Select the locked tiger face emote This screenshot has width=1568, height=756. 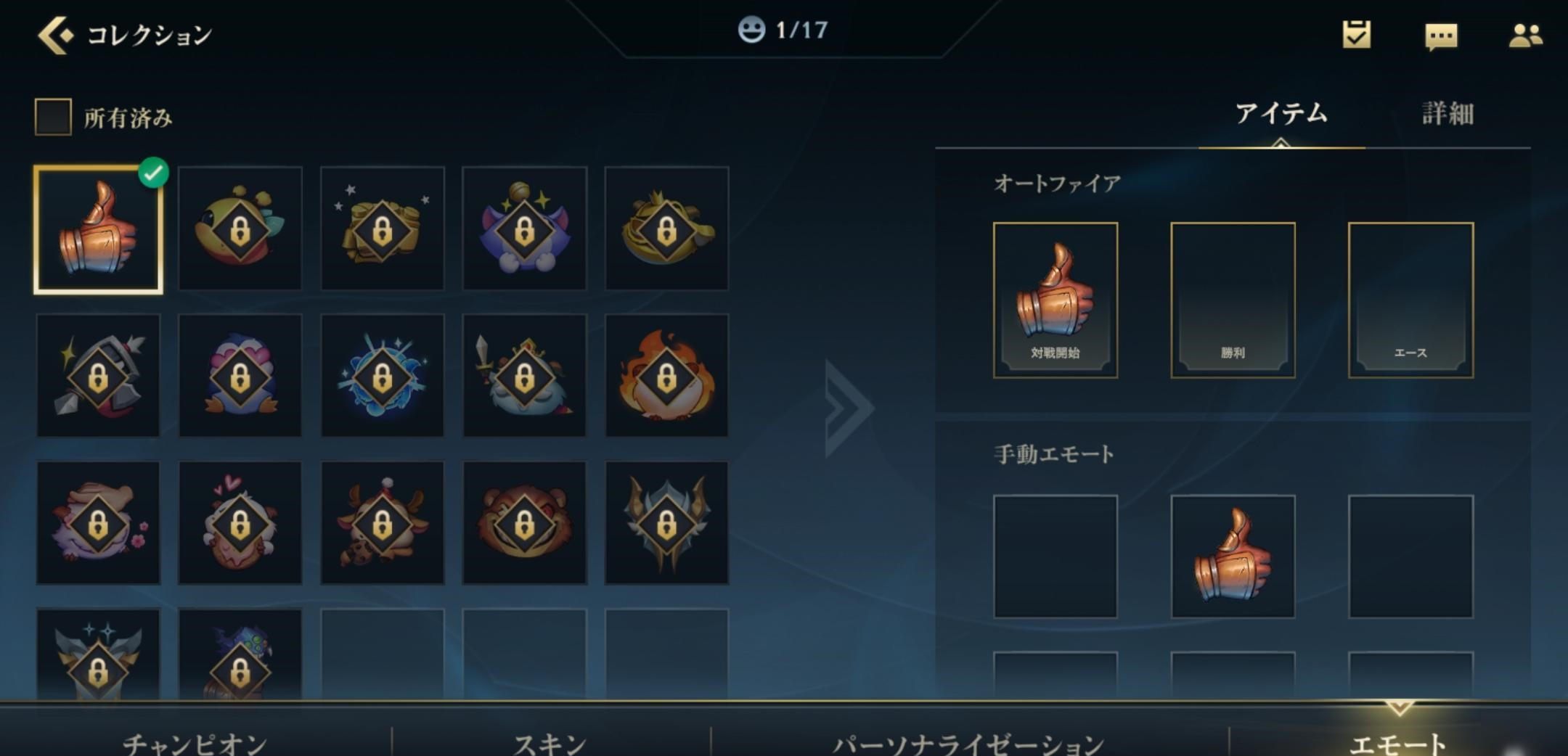click(x=524, y=523)
